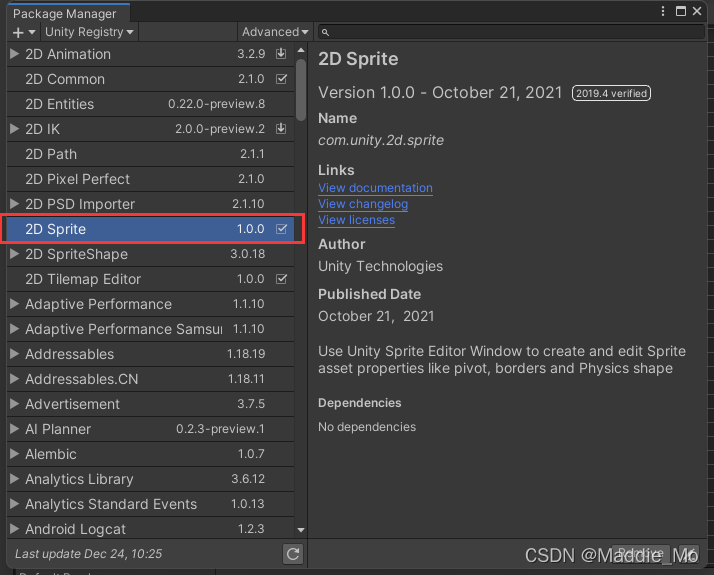Screen dimensions: 714x575
Task: Select the 2D Sprite package row
Action: pyautogui.click(x=150, y=229)
